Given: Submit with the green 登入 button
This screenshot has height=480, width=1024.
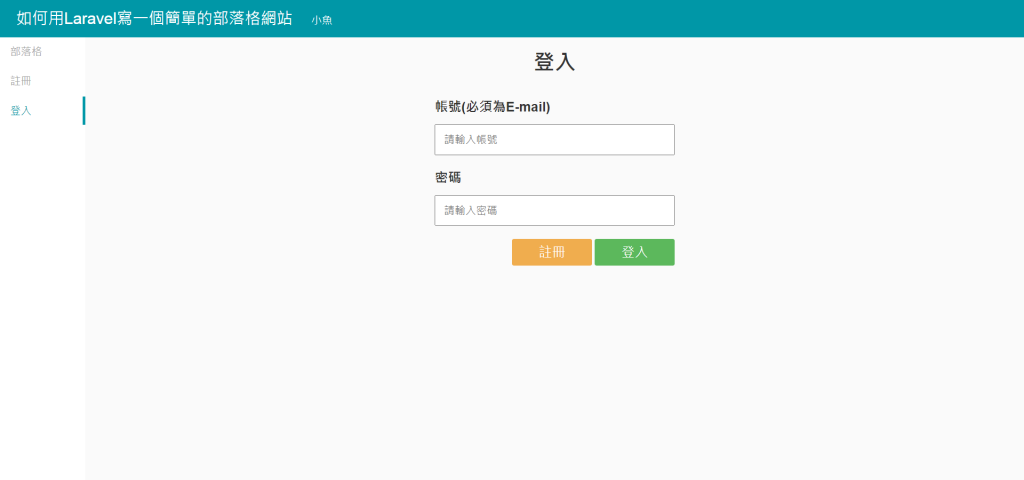Looking at the screenshot, I should (634, 252).
